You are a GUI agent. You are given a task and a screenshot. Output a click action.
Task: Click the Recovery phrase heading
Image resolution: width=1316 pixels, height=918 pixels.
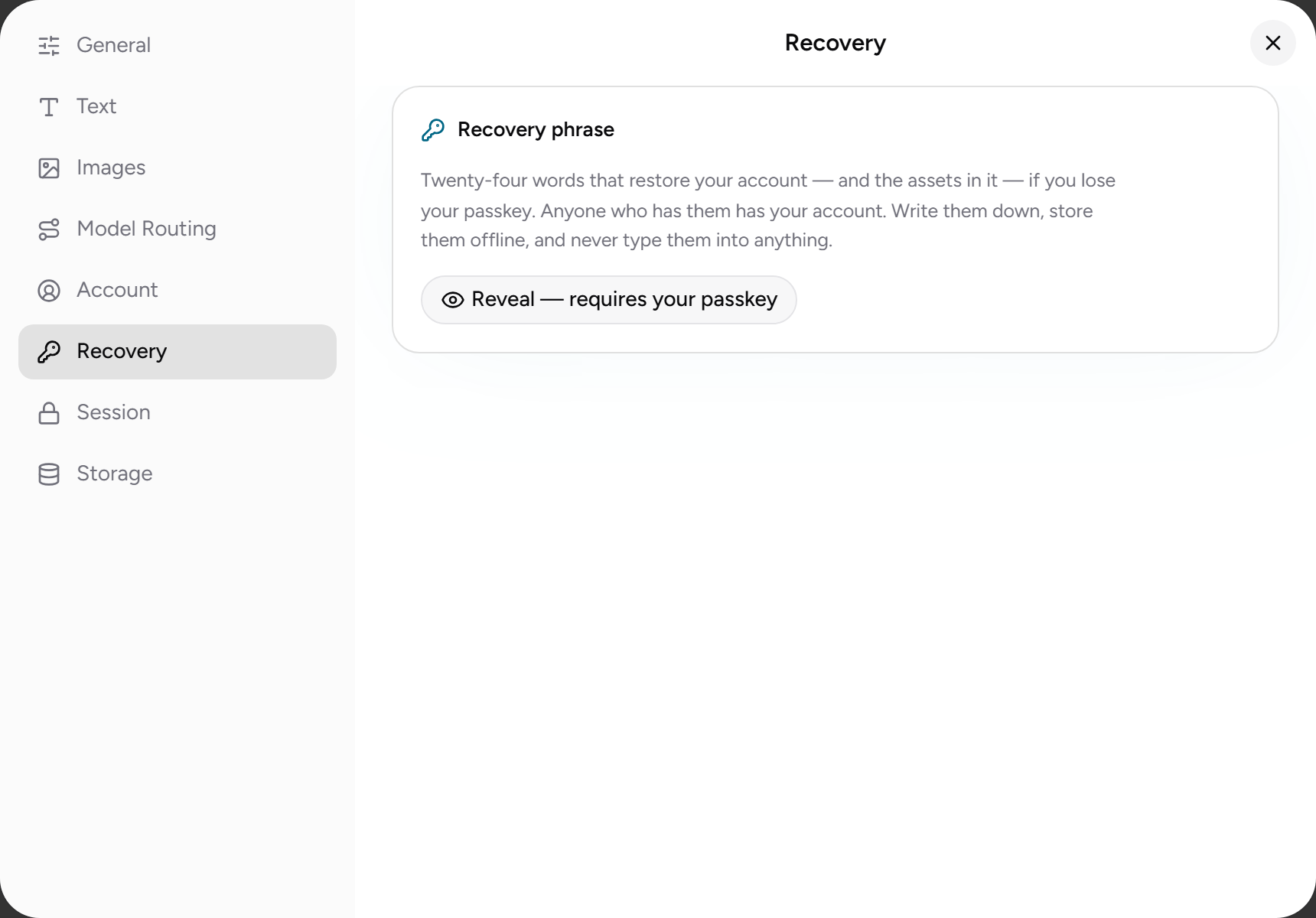[536, 130]
